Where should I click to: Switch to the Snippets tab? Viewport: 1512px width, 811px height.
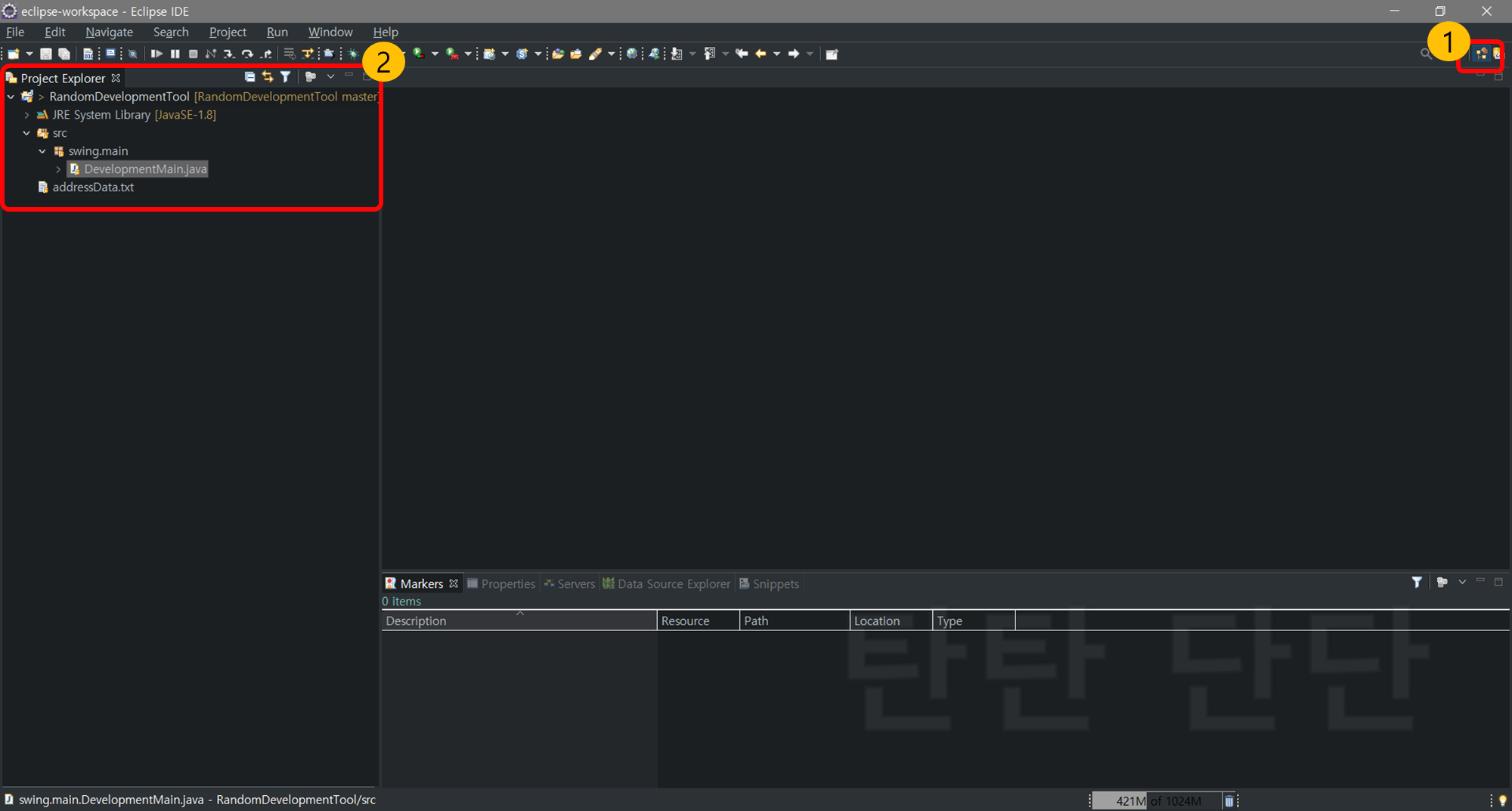(x=769, y=583)
